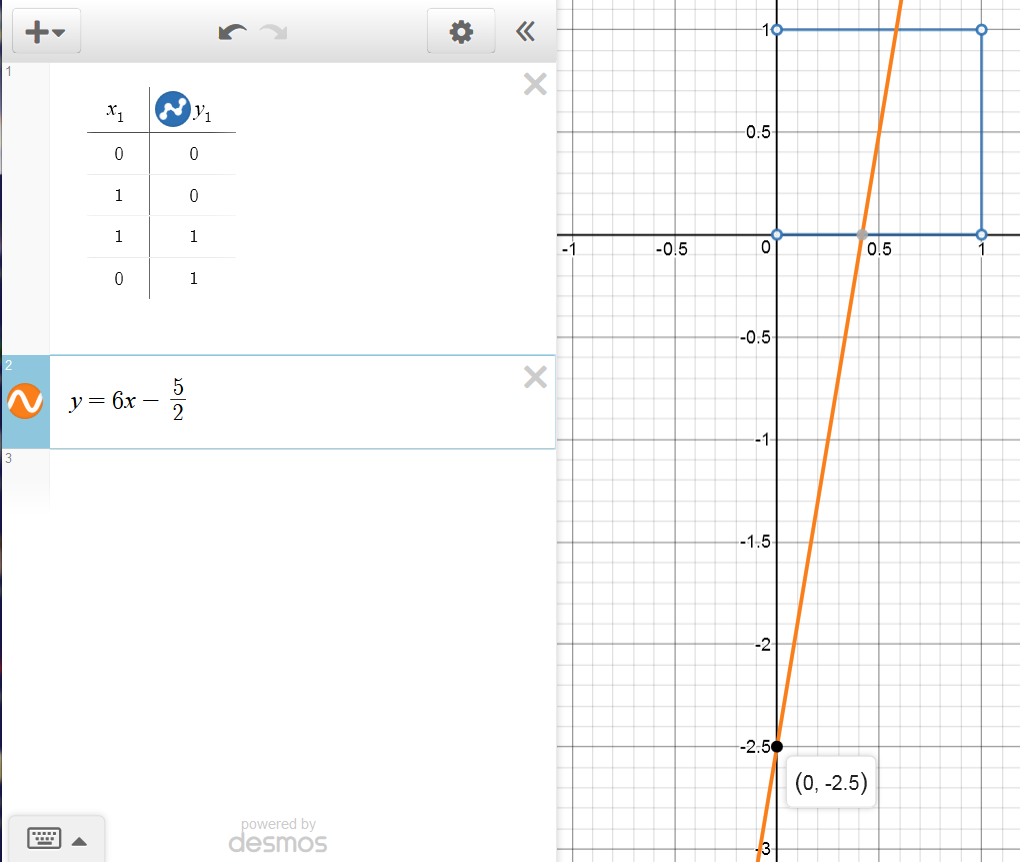This screenshot has height=862, width=1020.
Task: Delete the table in row 1
Action: 535,85
